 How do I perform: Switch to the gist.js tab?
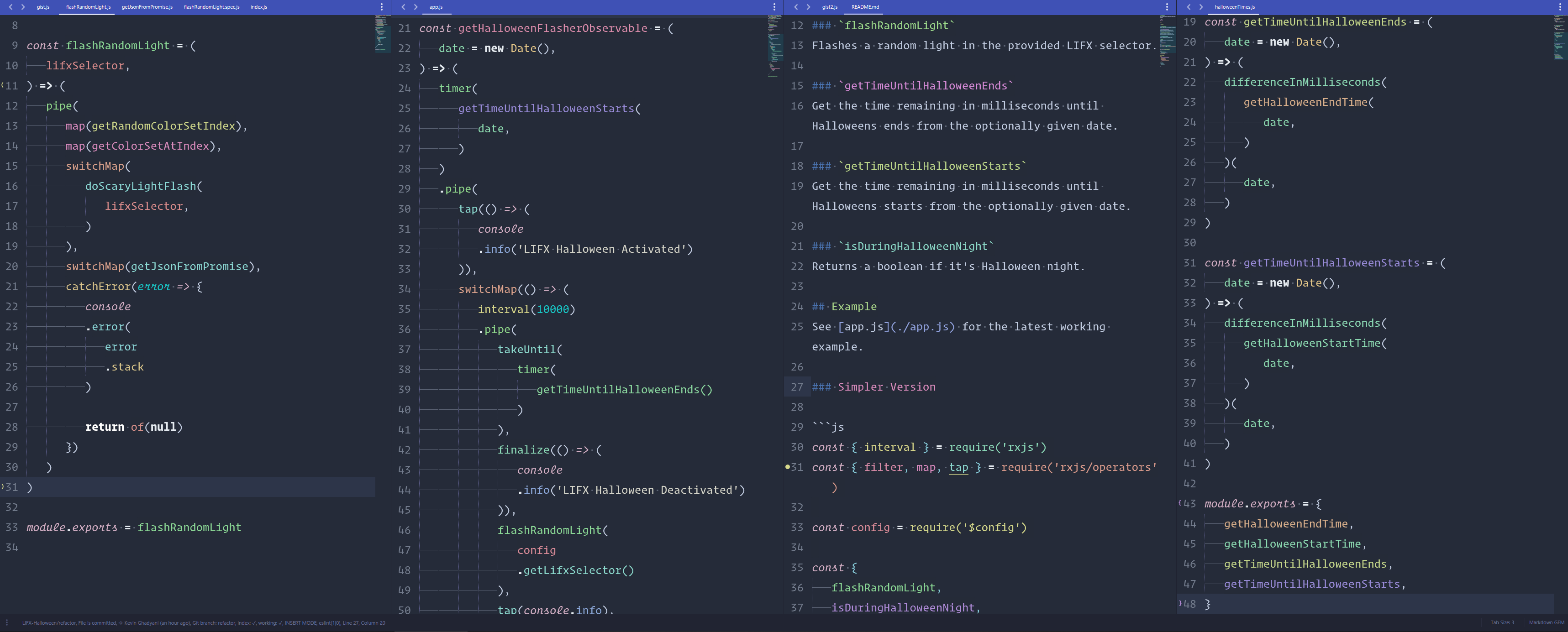(x=42, y=7)
